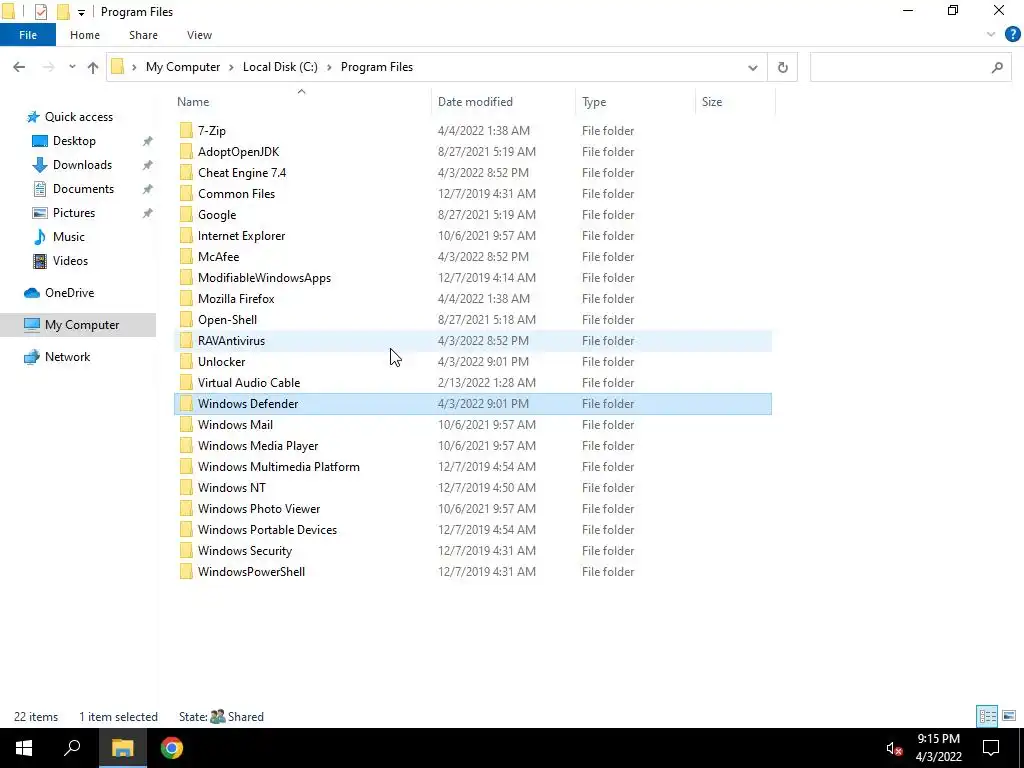Open the blue Help question mark icon
Screen dimensions: 1024x768
1012,35
